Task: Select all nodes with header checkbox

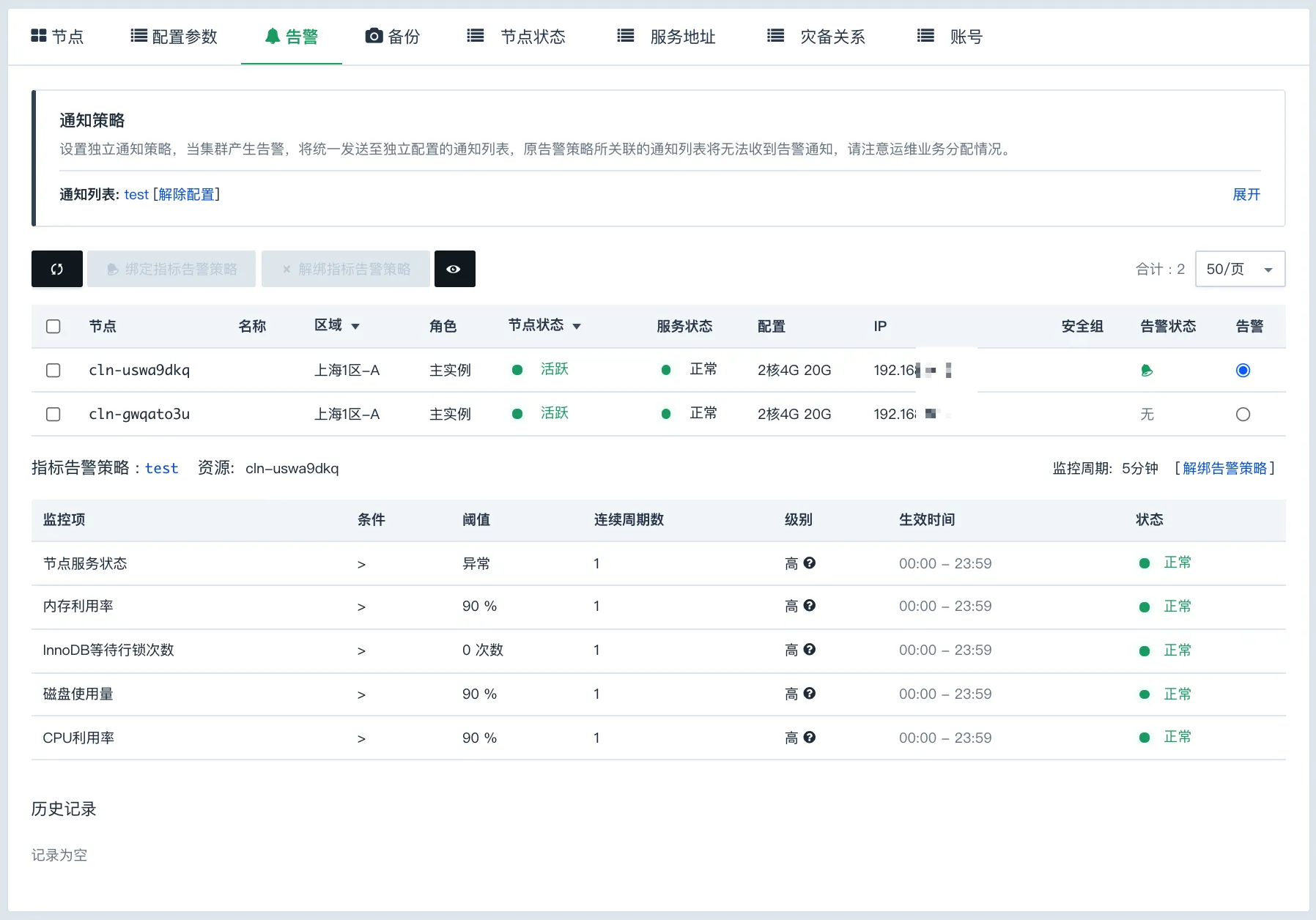Action: tap(53, 327)
